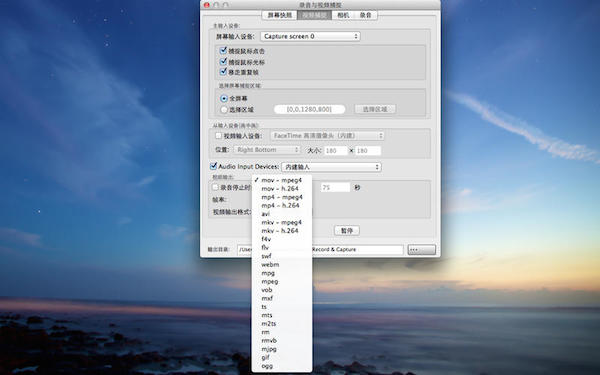Image resolution: width=600 pixels, height=375 pixels.
Task: Choose "mov - h.264" from list
Action: (282, 188)
